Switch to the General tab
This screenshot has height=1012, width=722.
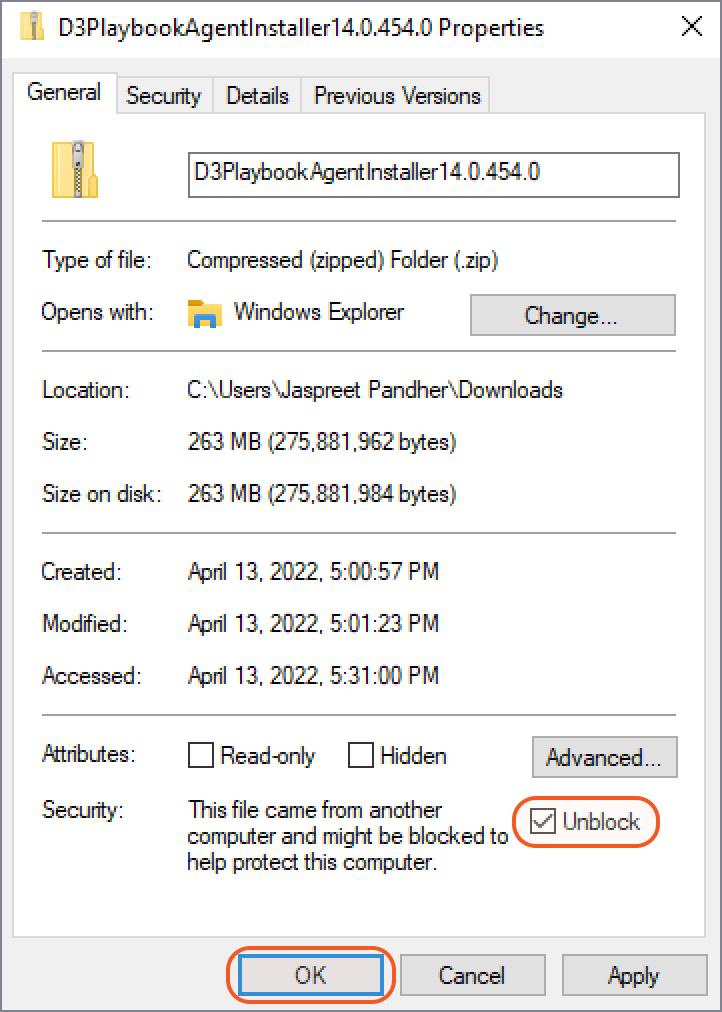point(64,93)
